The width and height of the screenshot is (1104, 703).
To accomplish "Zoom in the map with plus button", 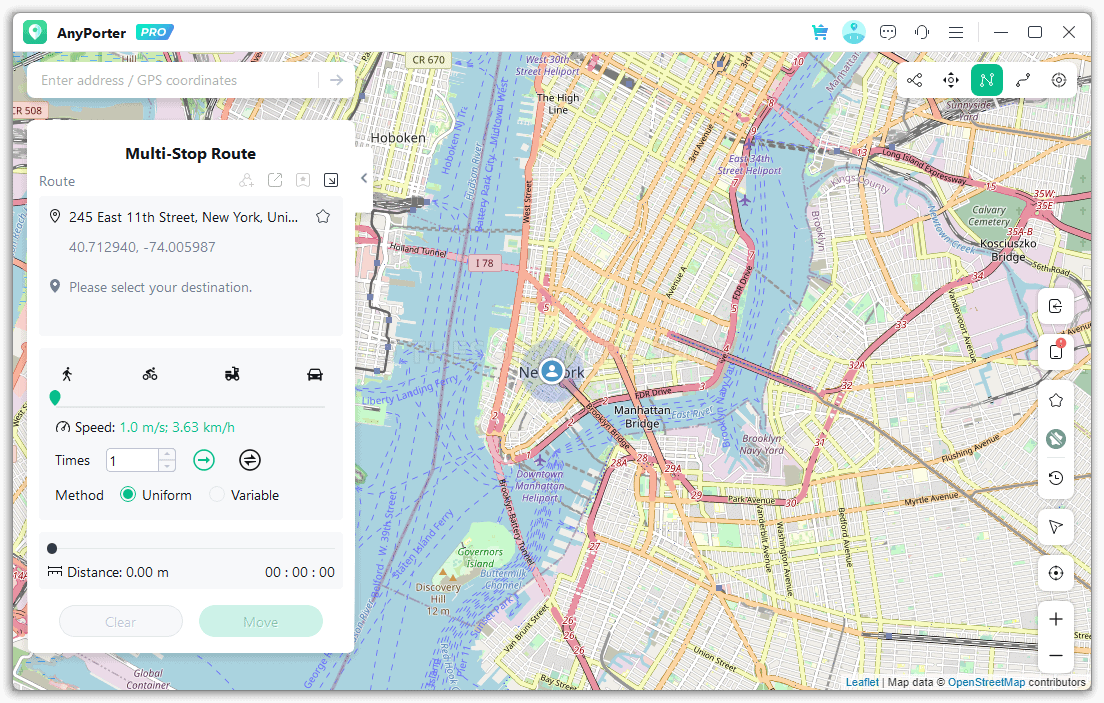I will coord(1055,619).
